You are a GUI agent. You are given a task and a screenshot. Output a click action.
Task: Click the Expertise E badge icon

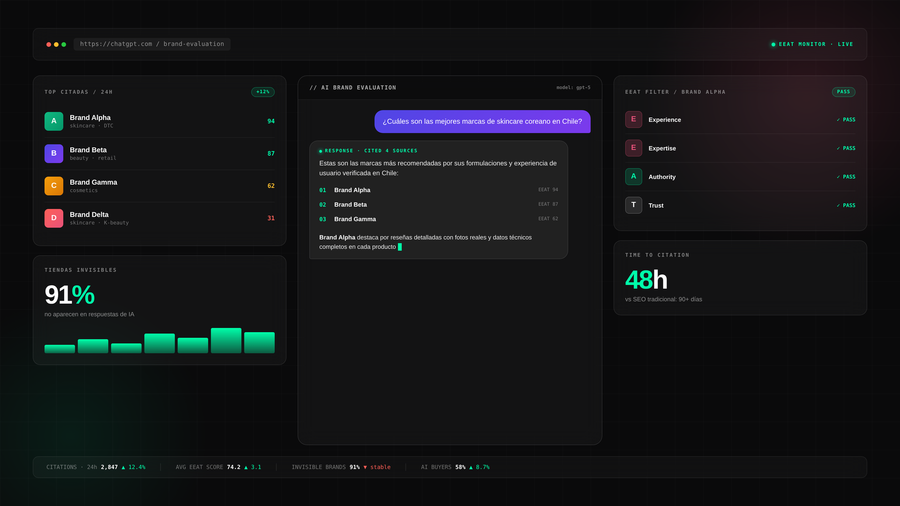point(633,148)
